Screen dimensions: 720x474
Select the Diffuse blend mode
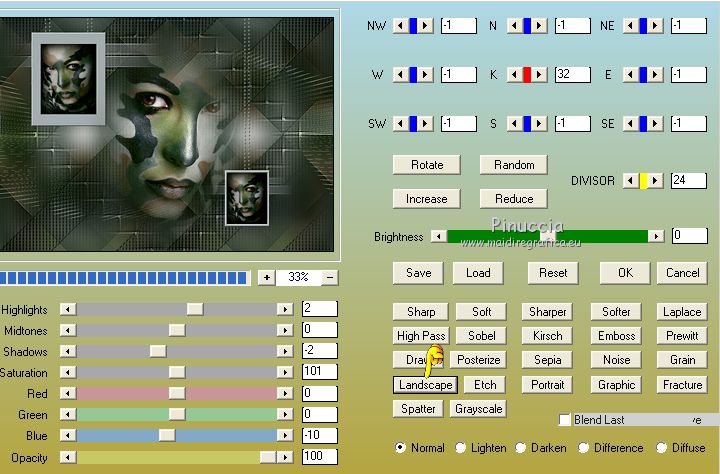pyautogui.click(x=661, y=447)
